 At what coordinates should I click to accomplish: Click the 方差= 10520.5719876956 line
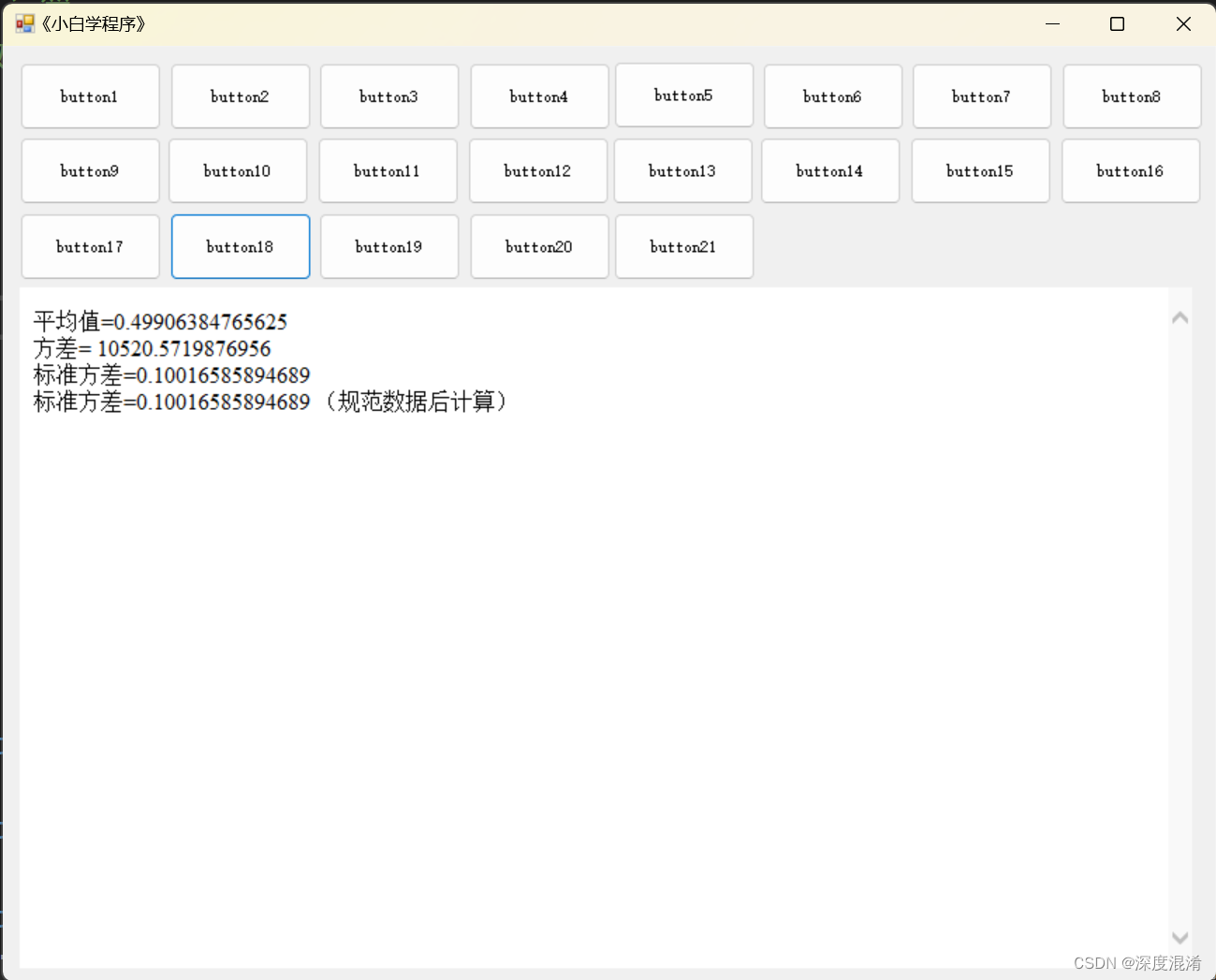pyautogui.click(x=152, y=349)
